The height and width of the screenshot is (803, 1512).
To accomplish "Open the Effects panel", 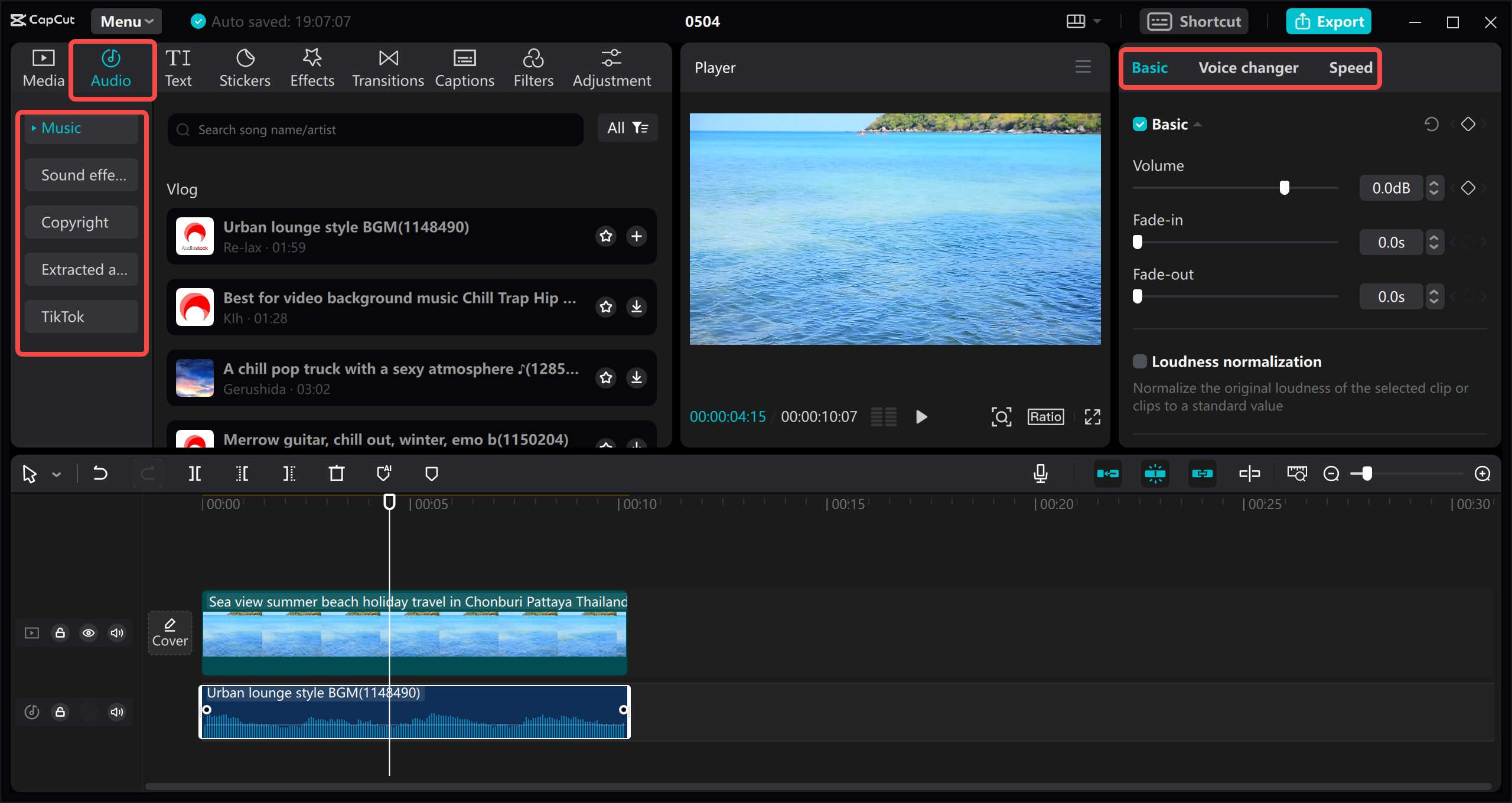I will (x=312, y=67).
